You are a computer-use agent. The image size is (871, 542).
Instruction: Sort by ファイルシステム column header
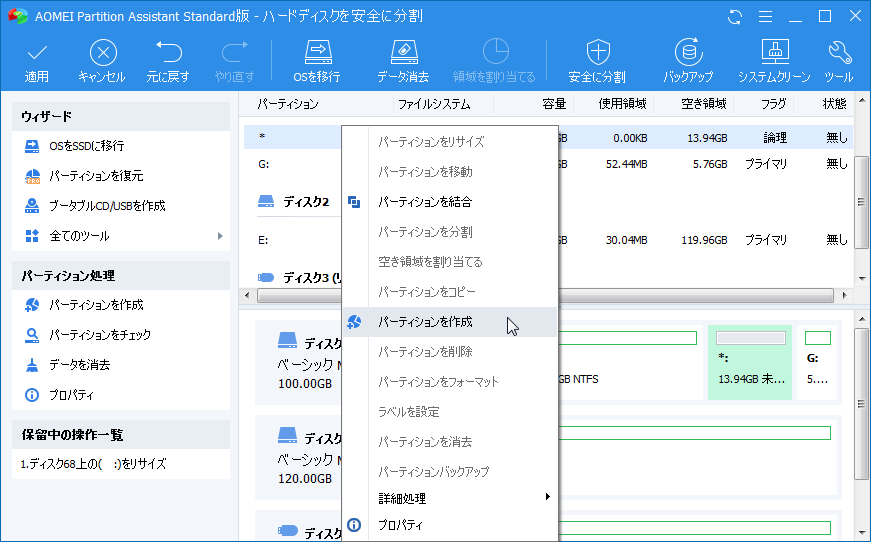point(434,104)
